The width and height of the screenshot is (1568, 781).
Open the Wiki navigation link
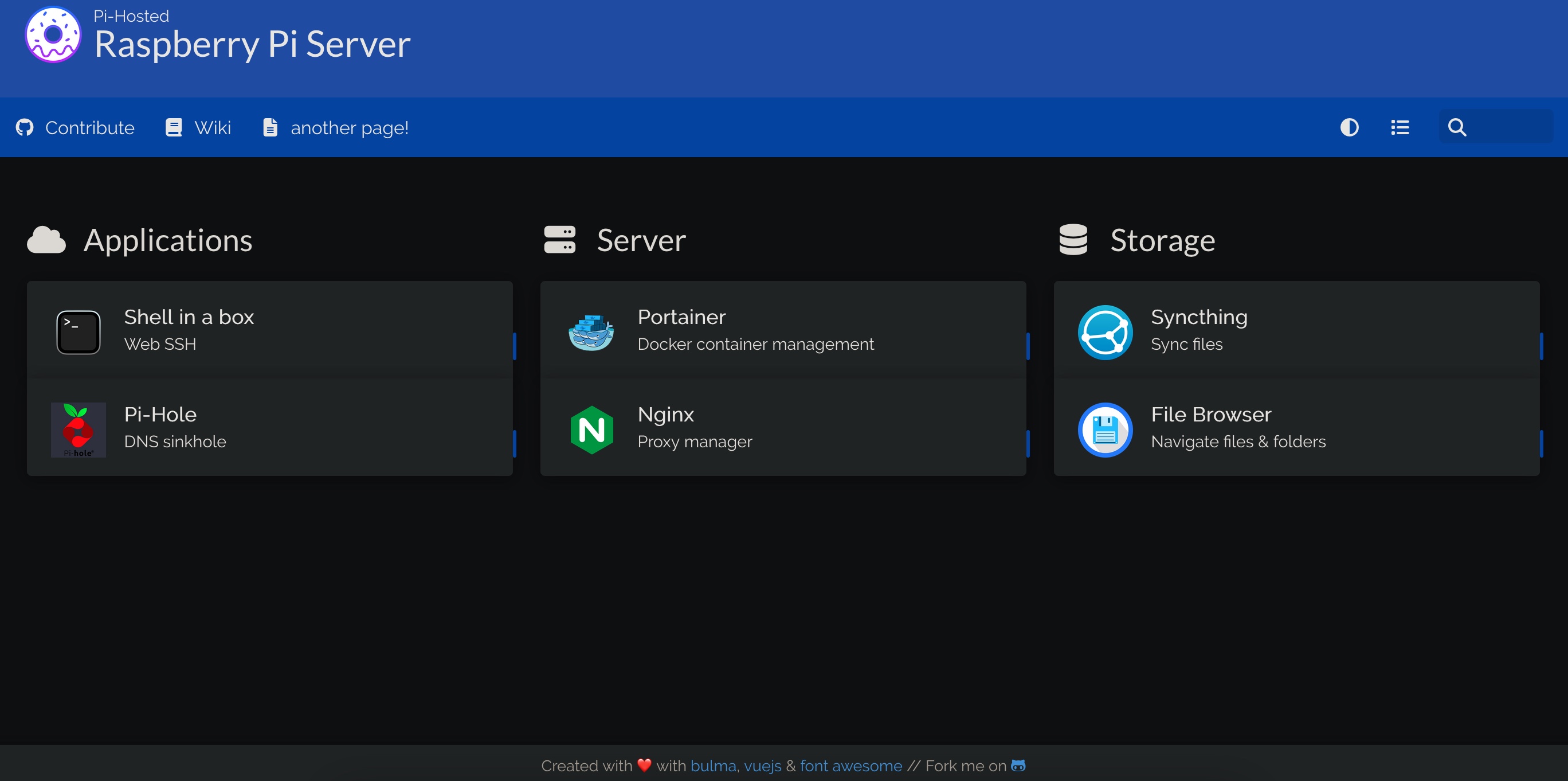(x=198, y=127)
